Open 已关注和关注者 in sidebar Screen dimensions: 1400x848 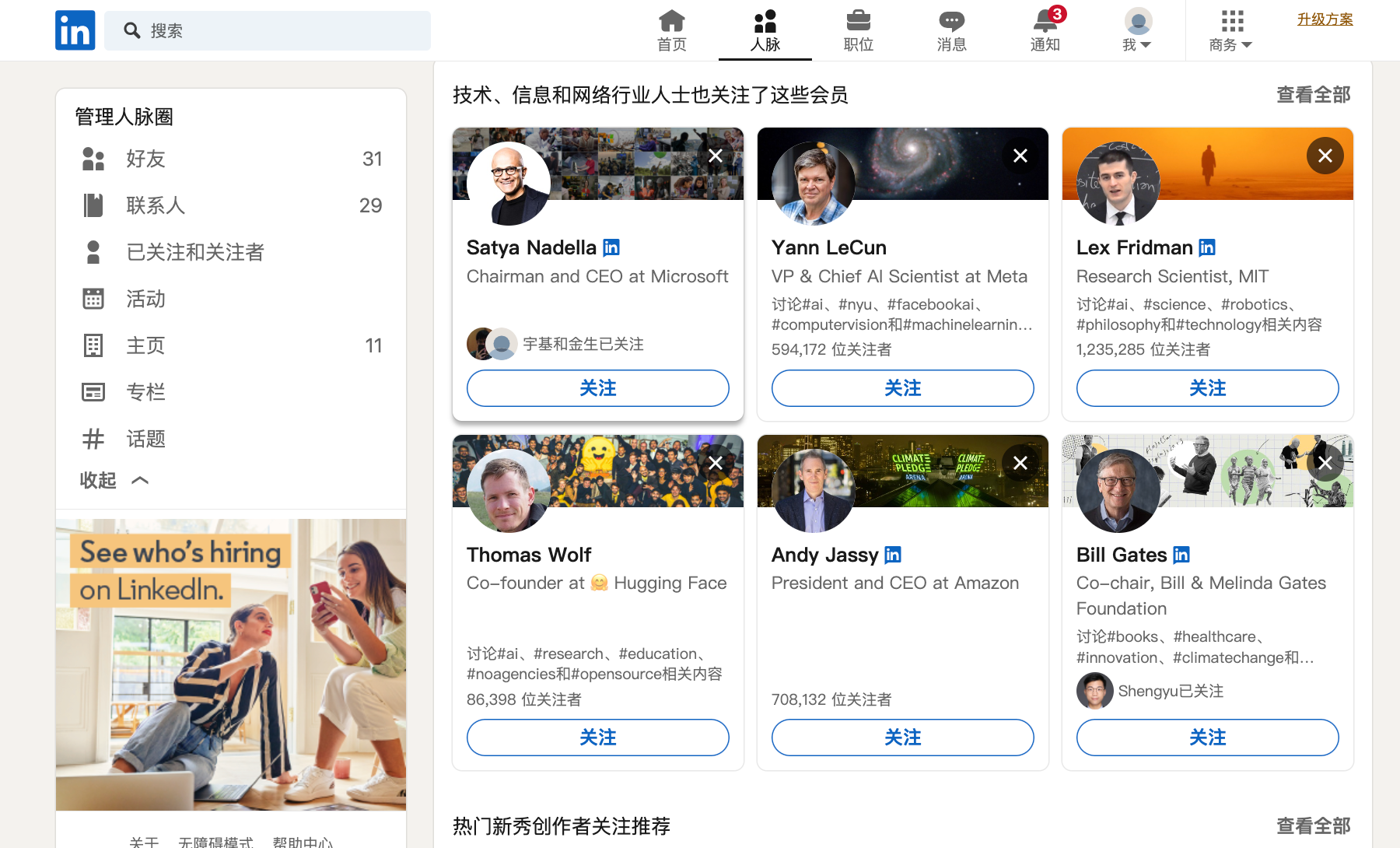[231, 252]
